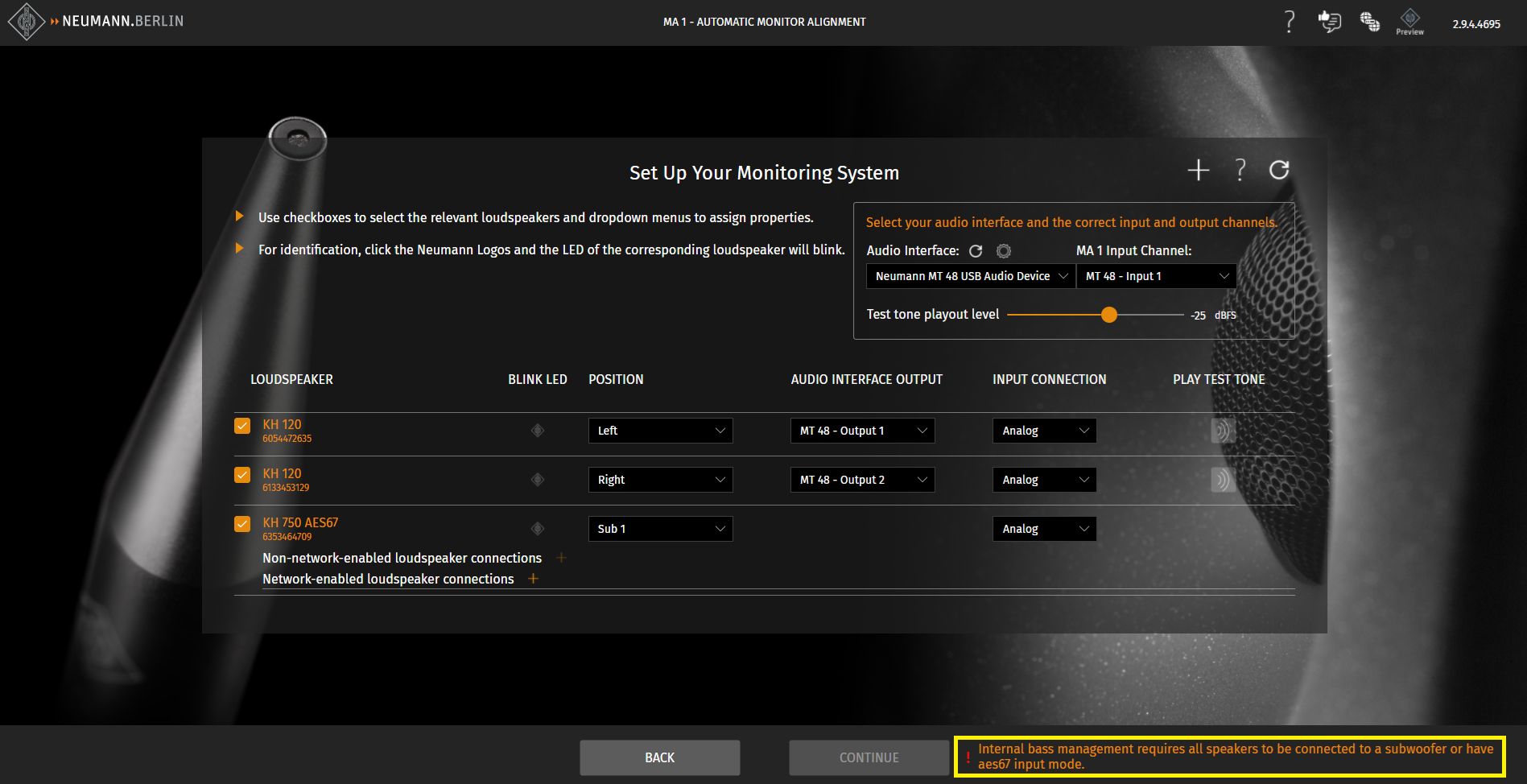Refresh the Audio Interface list
The height and width of the screenshot is (784, 1527).
click(x=976, y=251)
